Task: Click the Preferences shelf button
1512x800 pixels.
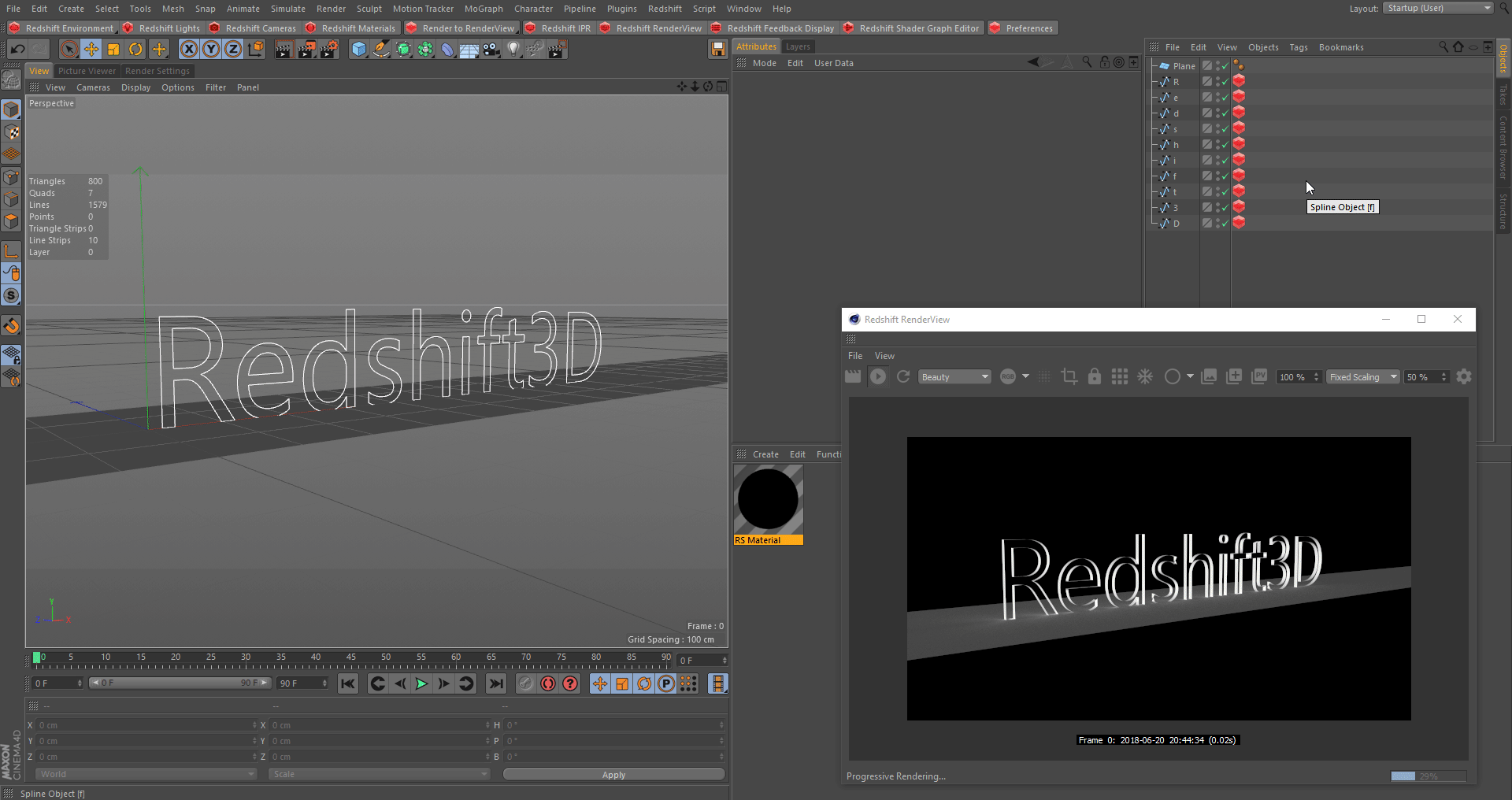Action: point(1022,28)
